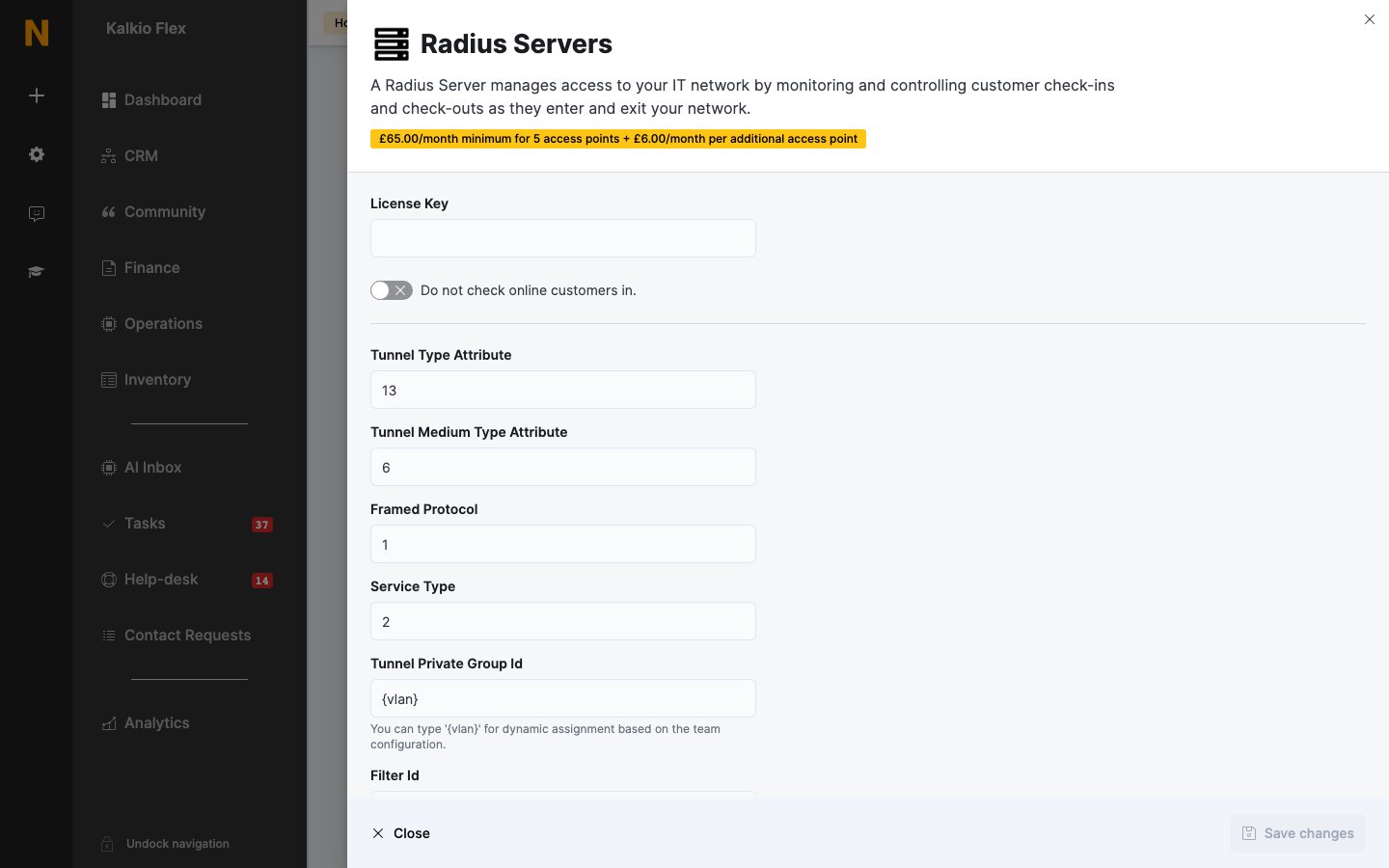Click Undock navigation at sidebar bottom

(x=165, y=844)
